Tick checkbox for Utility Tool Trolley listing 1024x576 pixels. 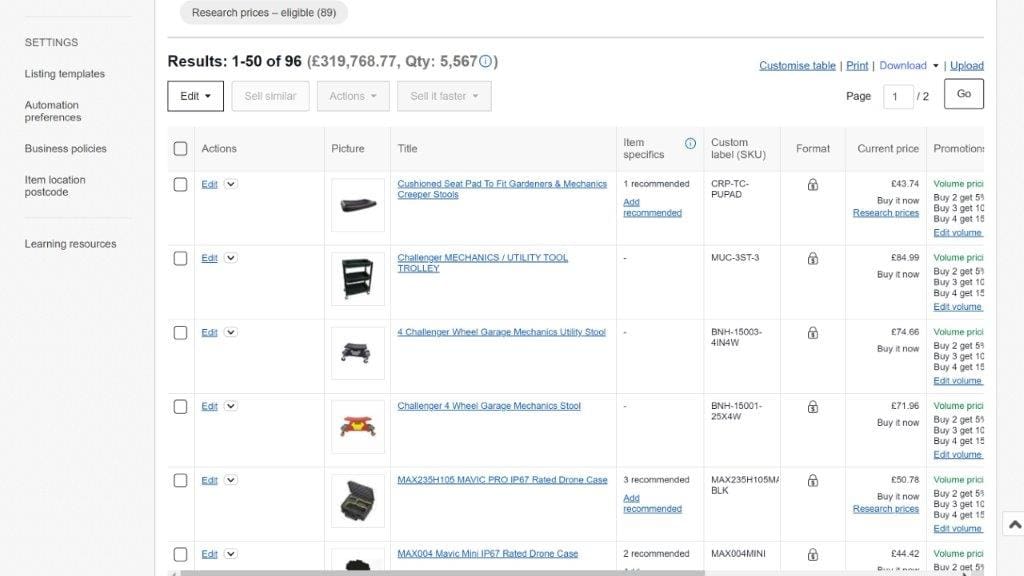tap(180, 259)
